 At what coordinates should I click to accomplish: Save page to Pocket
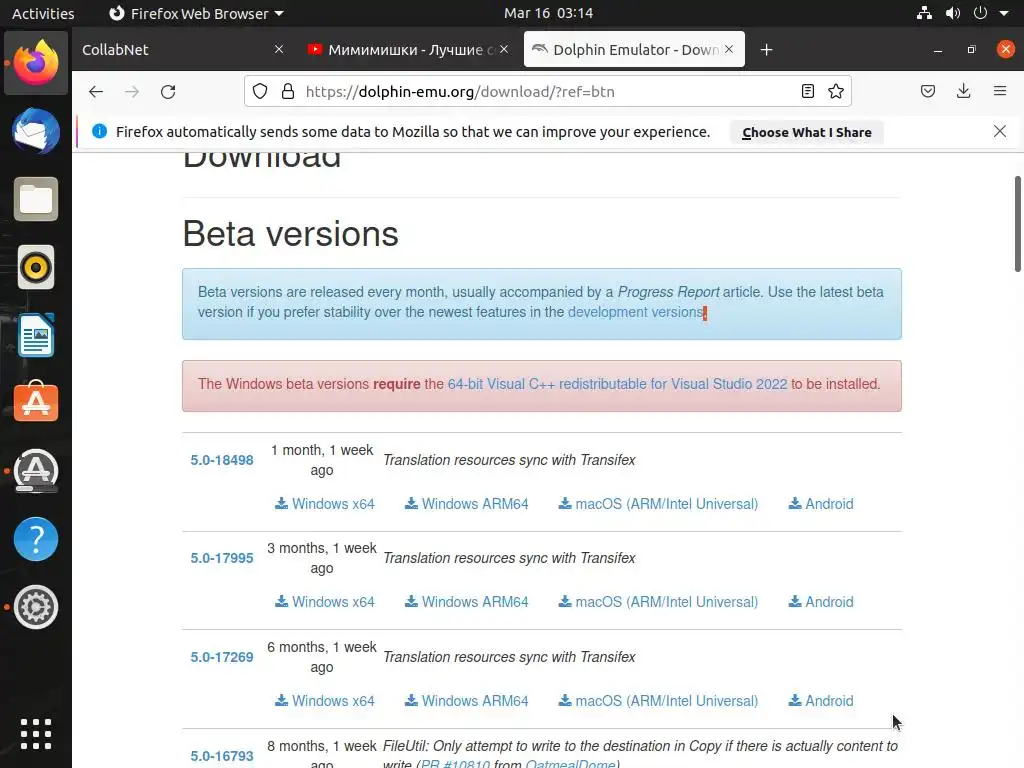[x=928, y=91]
